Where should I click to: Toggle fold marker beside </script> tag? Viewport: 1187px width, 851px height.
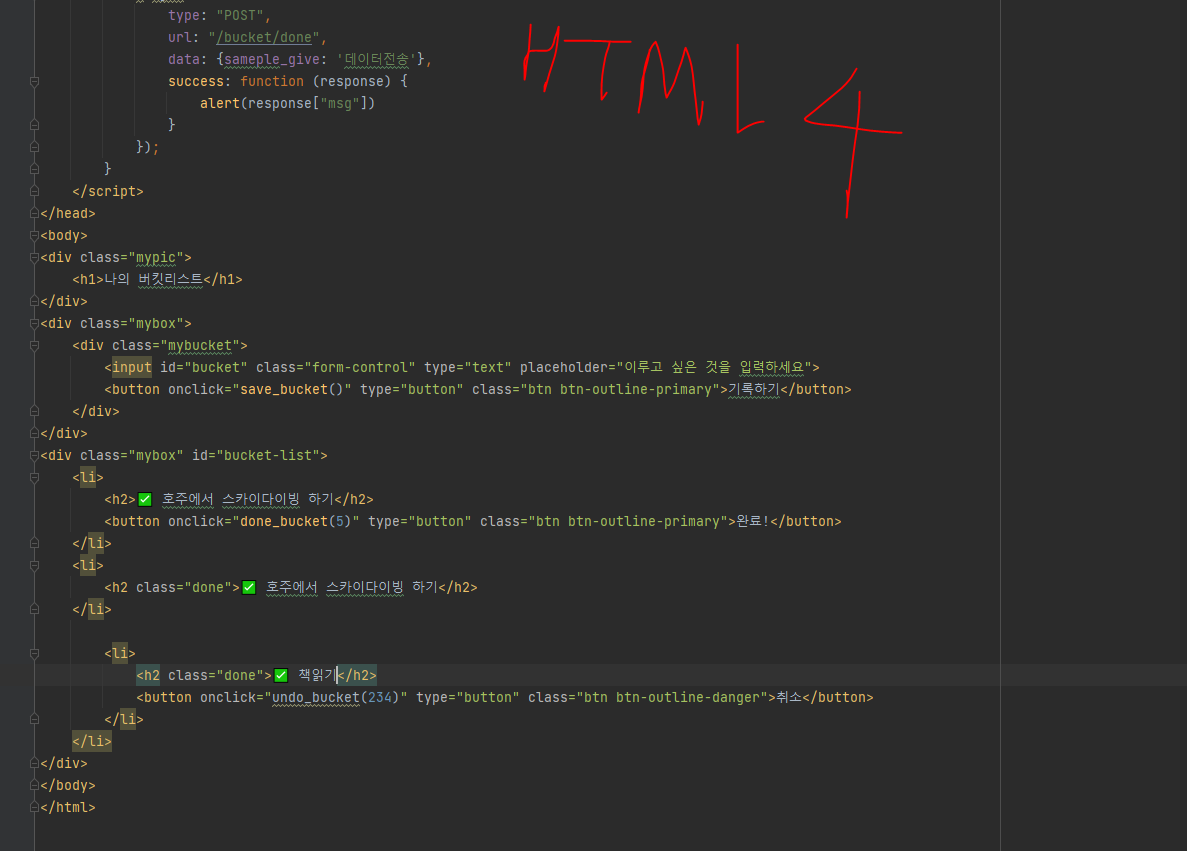point(34,192)
